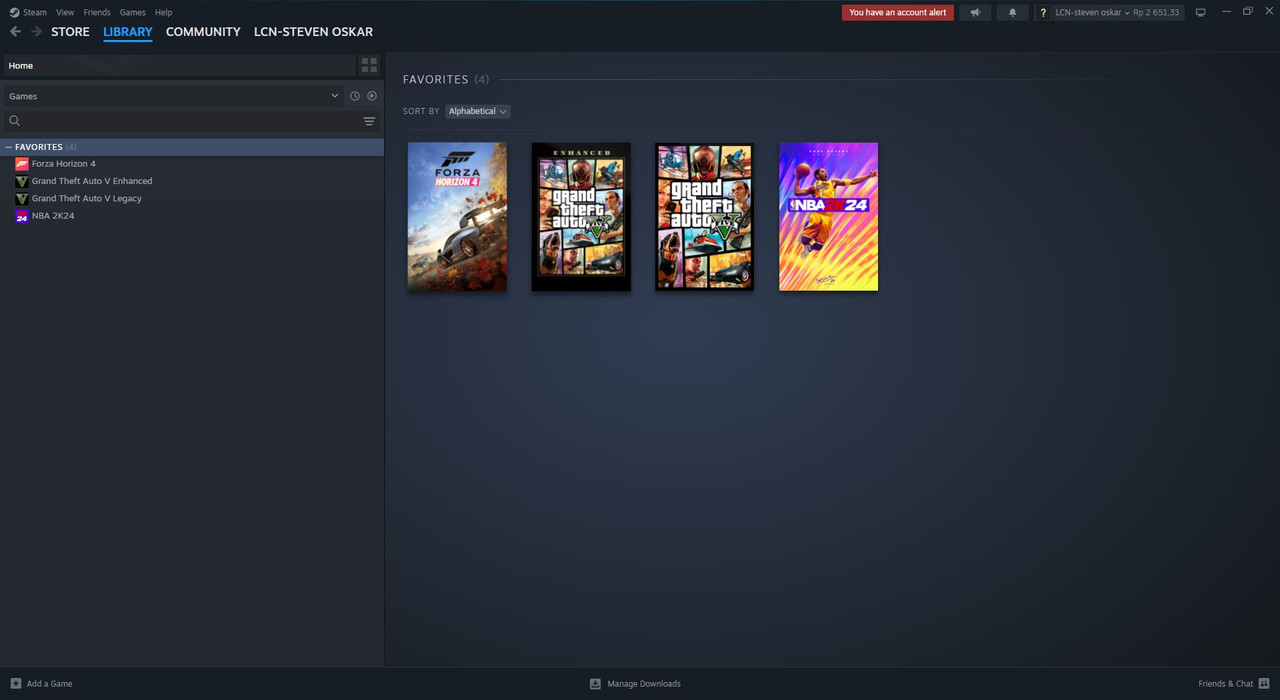Image resolution: width=1280 pixels, height=700 pixels.
Task: Open the LCN-STEVEN OSKAR profile tab
Action: point(313,32)
